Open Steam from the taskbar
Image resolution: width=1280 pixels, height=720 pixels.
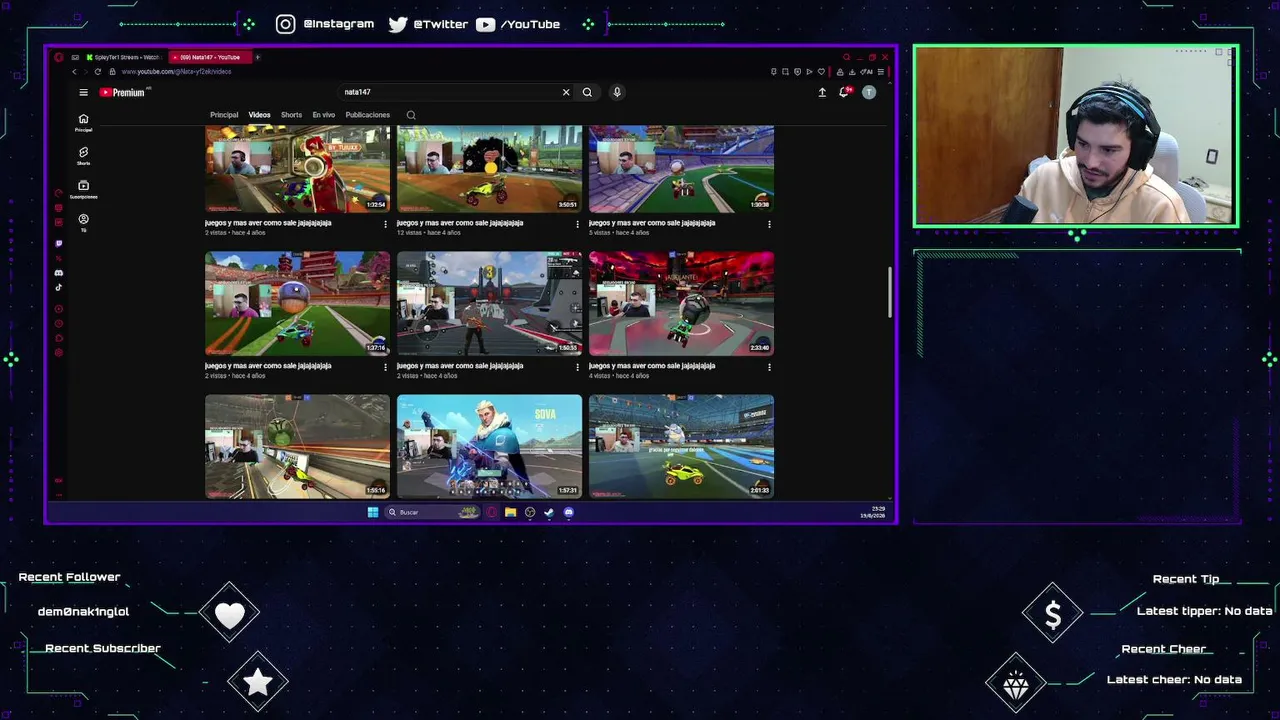pos(549,512)
